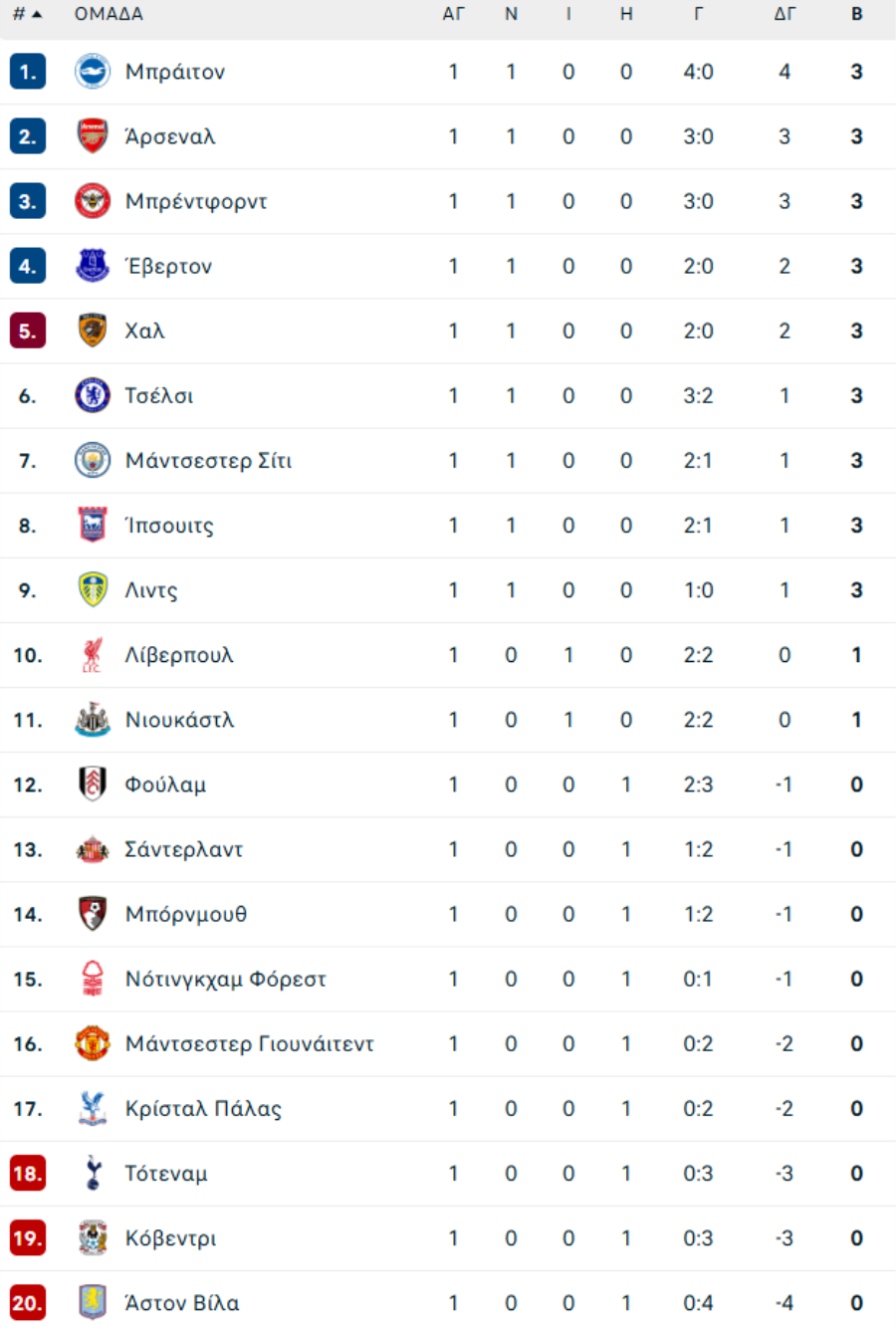Click the Brighton club crest icon
The height and width of the screenshot is (1335, 896).
click(93, 72)
